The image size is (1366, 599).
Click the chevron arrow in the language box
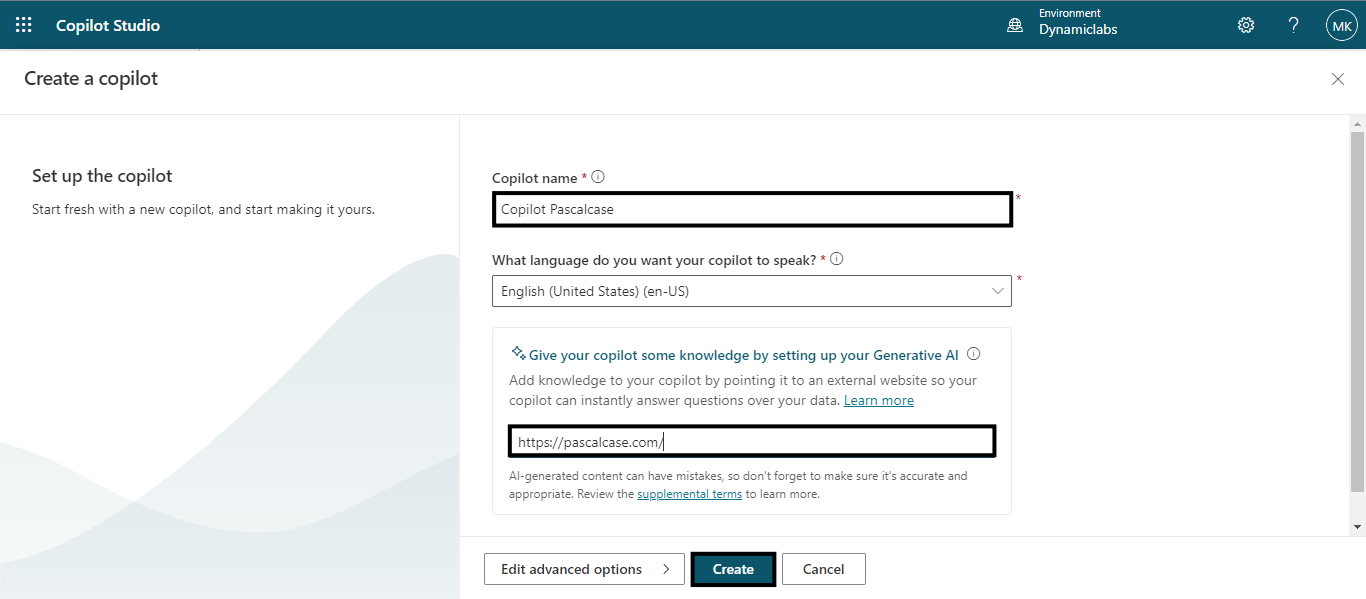tap(997, 291)
